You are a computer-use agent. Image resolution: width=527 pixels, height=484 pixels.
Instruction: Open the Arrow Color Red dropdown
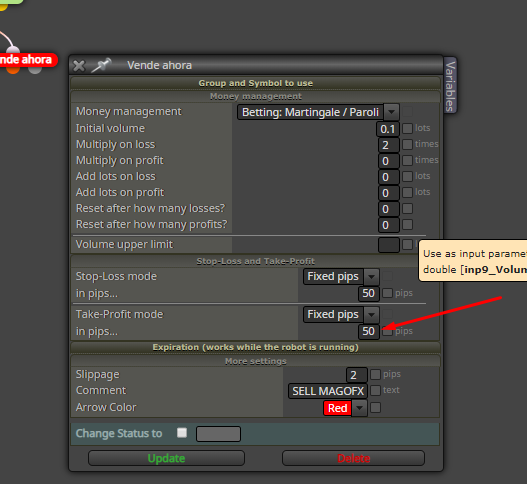tap(345, 408)
